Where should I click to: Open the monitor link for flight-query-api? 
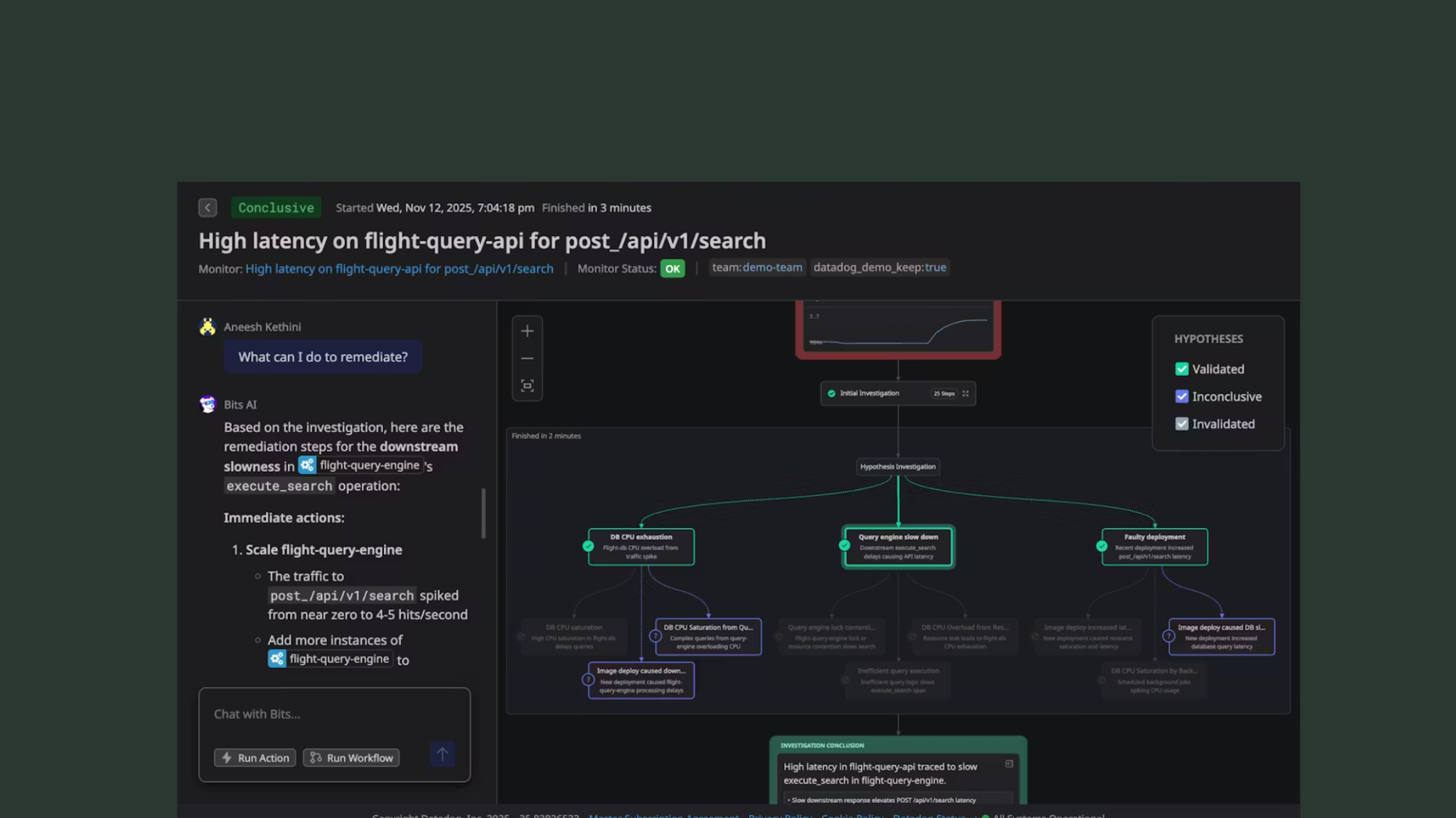pyautogui.click(x=399, y=269)
